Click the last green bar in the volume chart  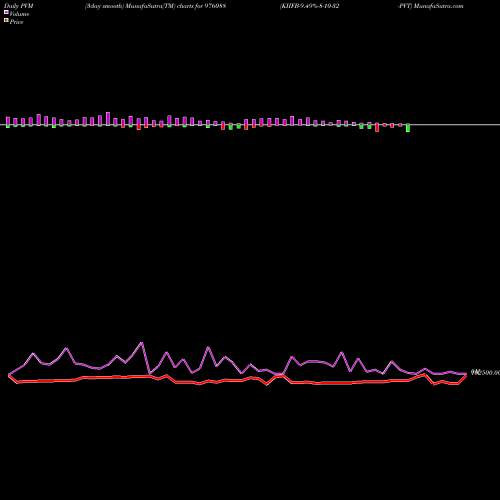[x=408, y=128]
